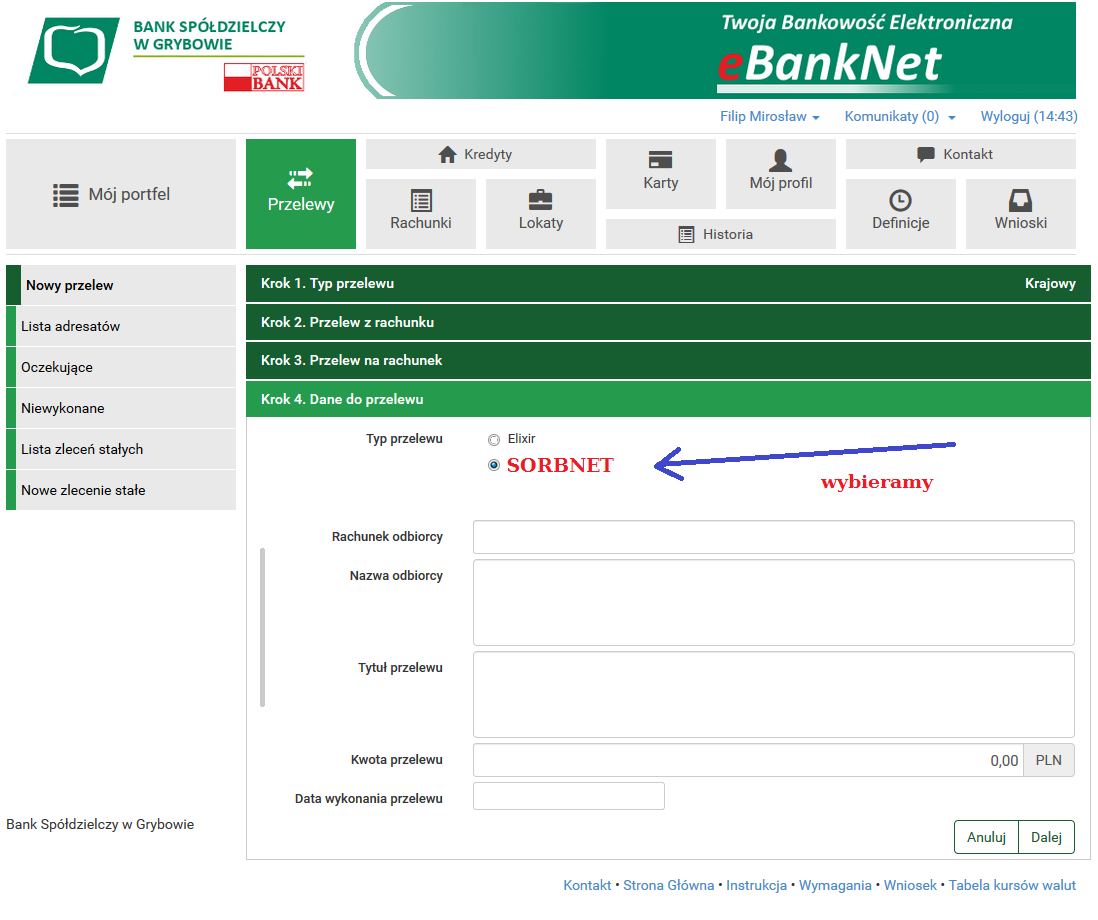Click the Dalej button
The image size is (1098, 920).
tap(1046, 837)
